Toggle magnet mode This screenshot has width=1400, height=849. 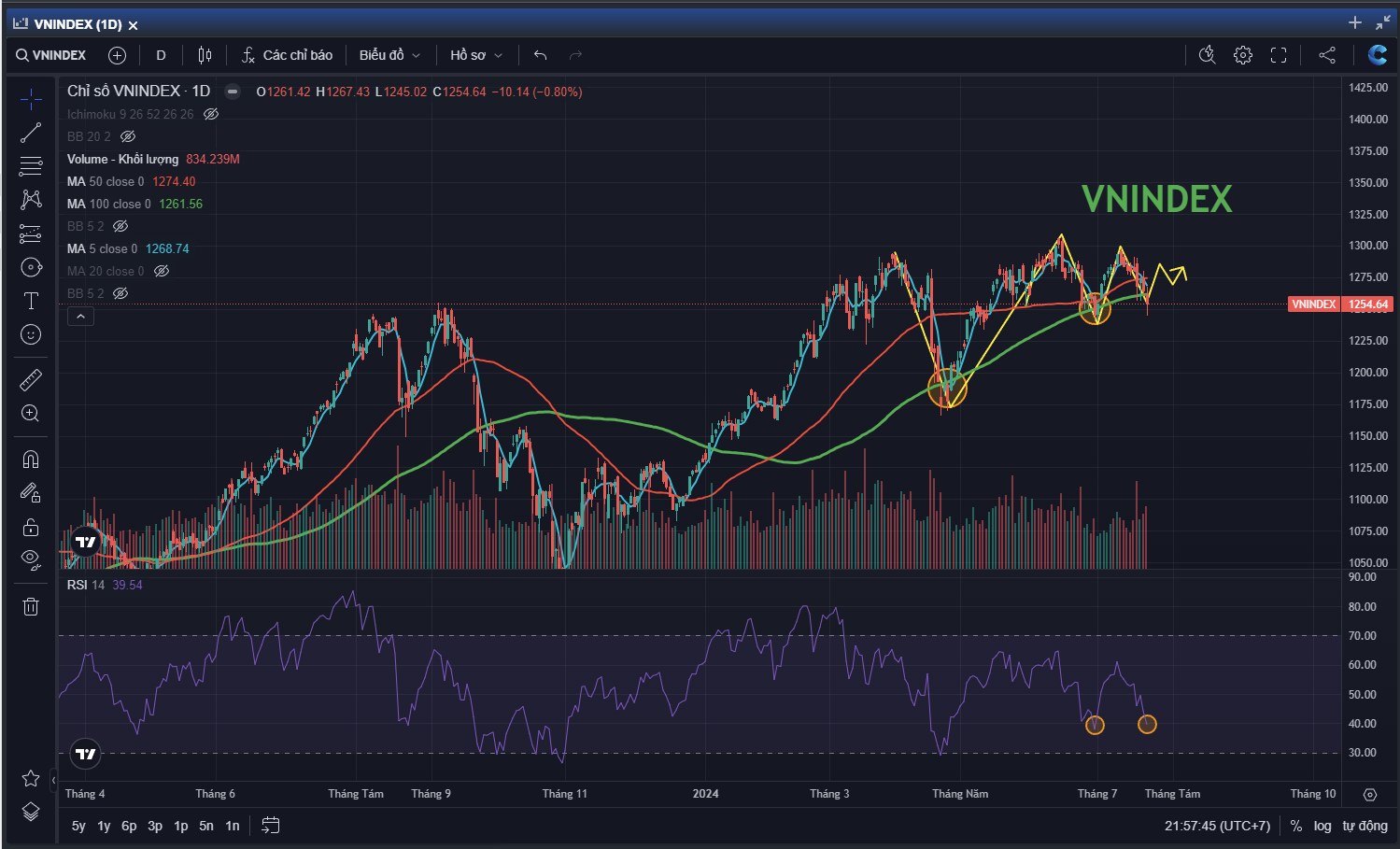pos(31,459)
